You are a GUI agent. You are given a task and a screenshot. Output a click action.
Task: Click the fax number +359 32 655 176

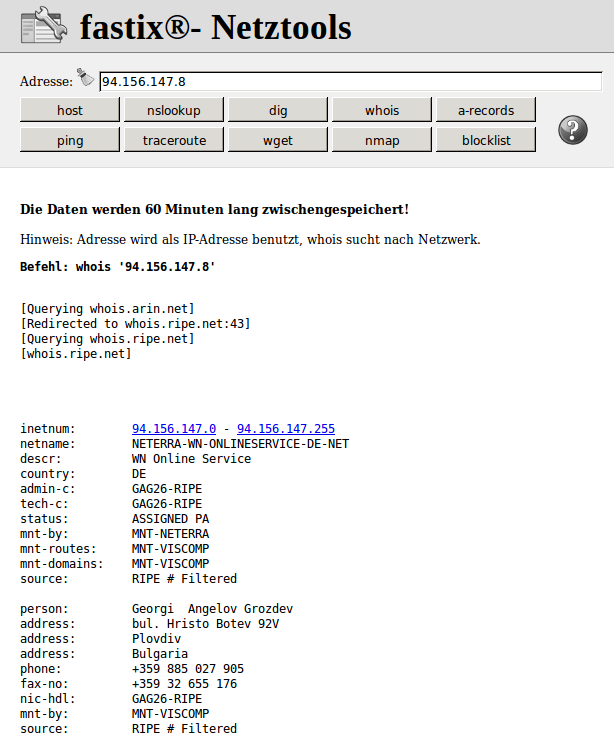click(184, 683)
